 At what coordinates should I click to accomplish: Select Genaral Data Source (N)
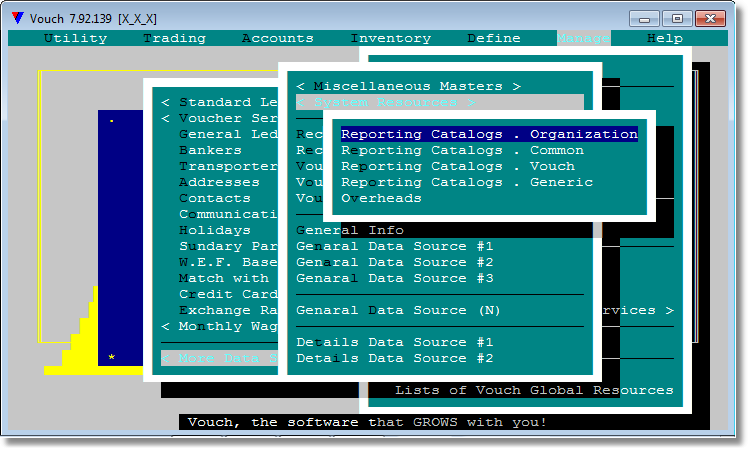click(398, 310)
